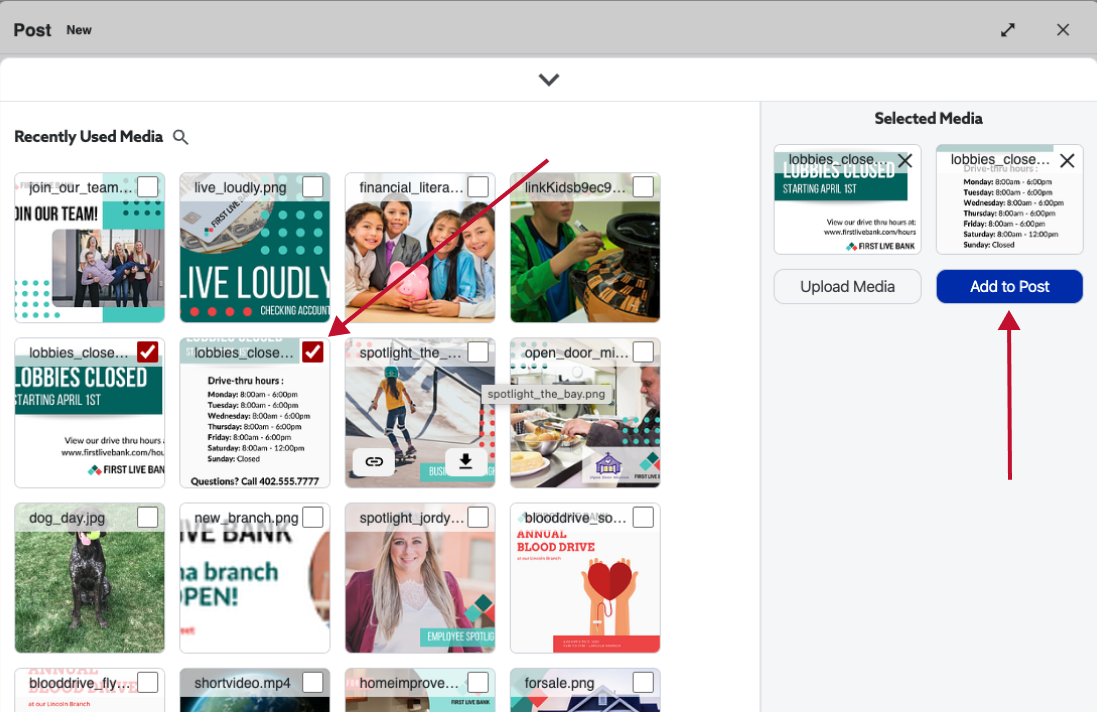Uncheck the LOBBIES CLOSED banner image checkbox

point(147,352)
